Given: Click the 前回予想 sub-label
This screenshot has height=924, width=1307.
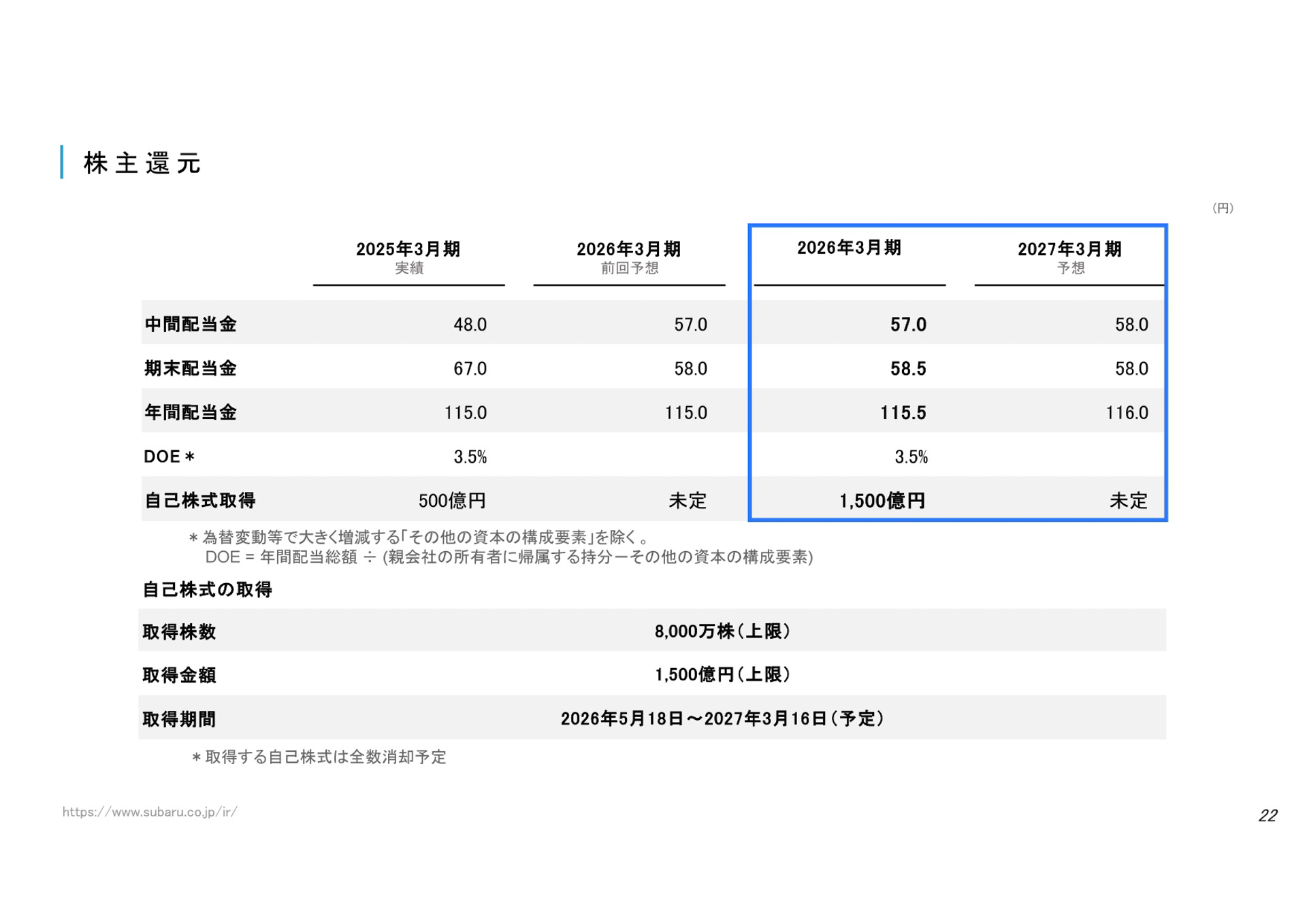Looking at the screenshot, I should 630,268.
